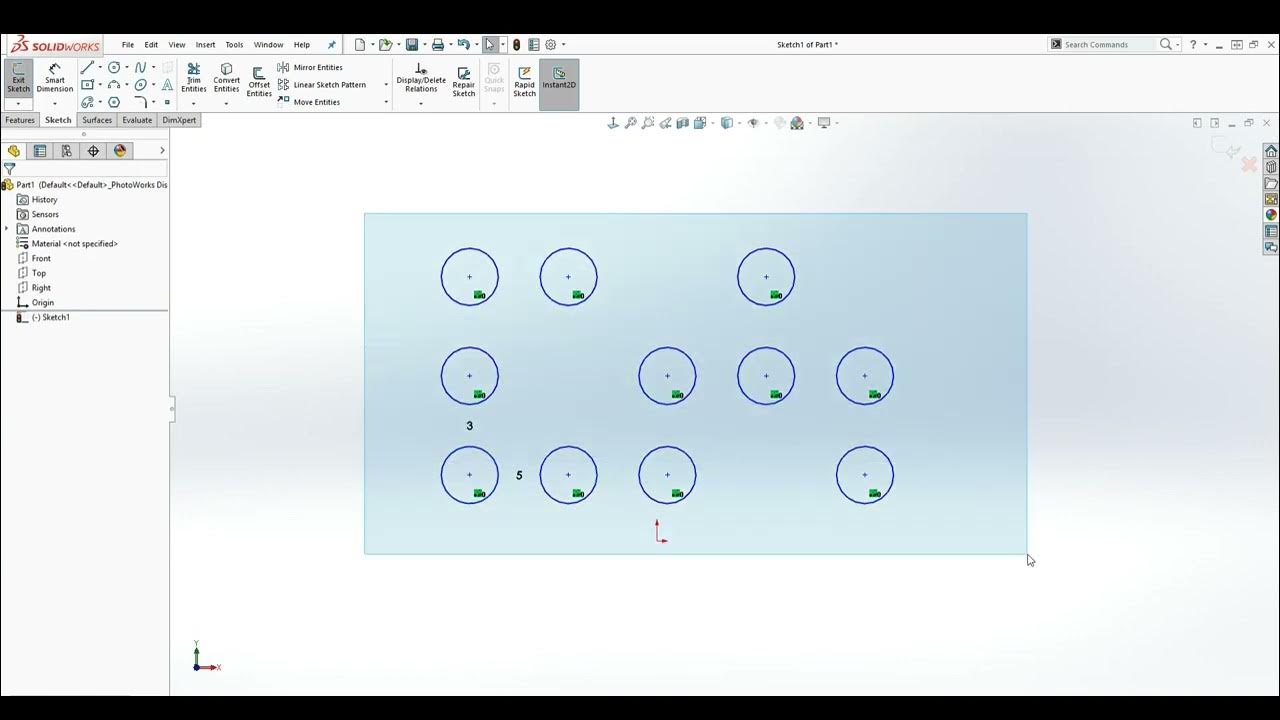This screenshot has width=1280, height=720.
Task: Pin the menu bar with pushpin
Action: point(332,45)
